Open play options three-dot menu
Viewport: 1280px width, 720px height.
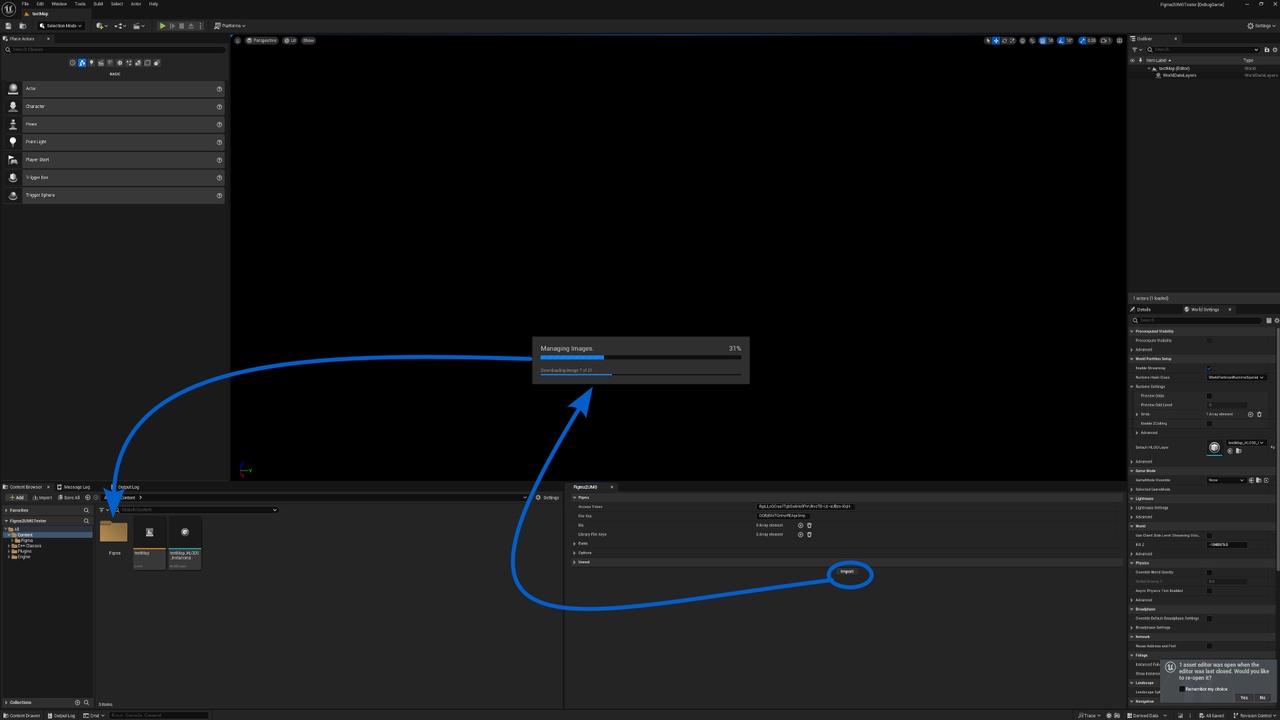[200, 26]
